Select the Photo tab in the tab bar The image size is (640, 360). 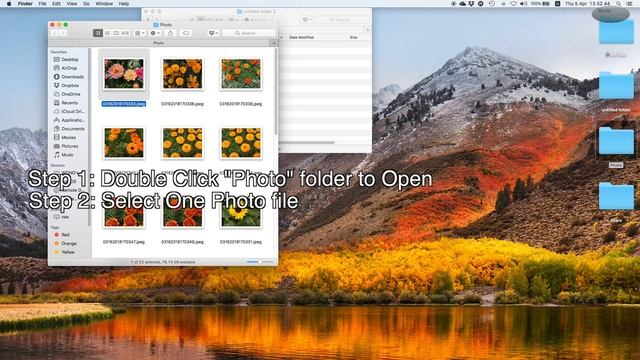click(158, 43)
